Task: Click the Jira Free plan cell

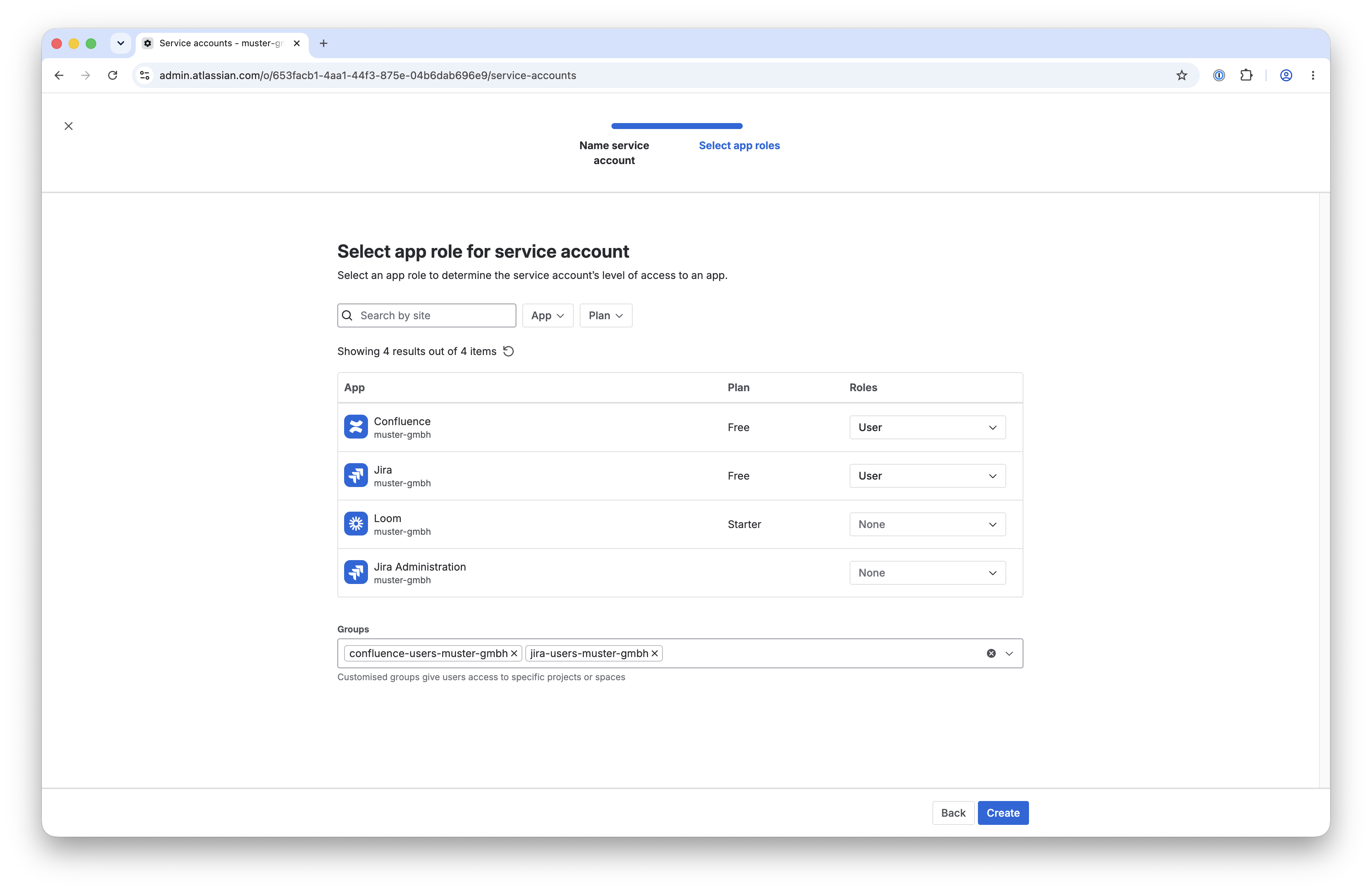Action: click(x=739, y=476)
